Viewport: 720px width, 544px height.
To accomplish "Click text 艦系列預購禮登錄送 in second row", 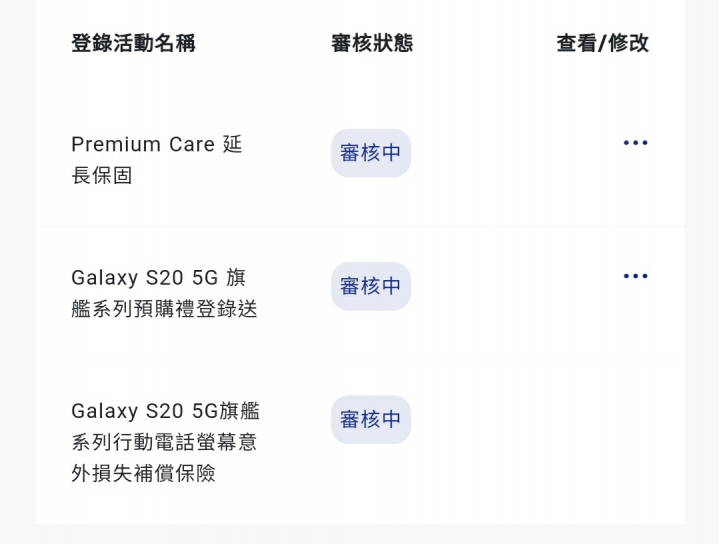I will 164,308.
